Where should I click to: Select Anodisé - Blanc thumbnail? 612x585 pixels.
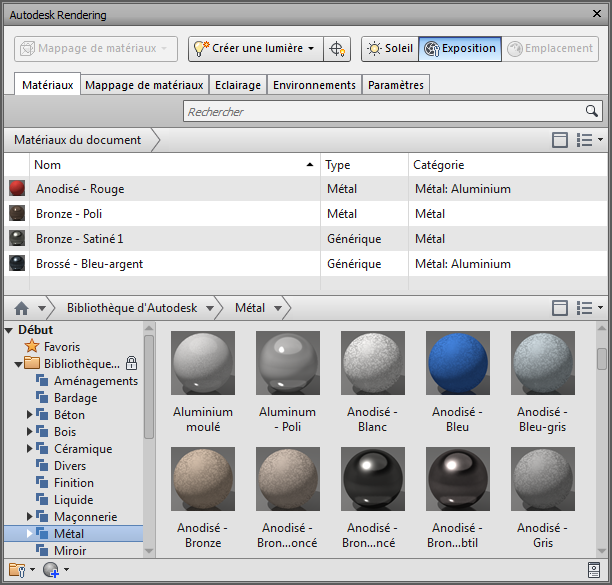tap(373, 363)
